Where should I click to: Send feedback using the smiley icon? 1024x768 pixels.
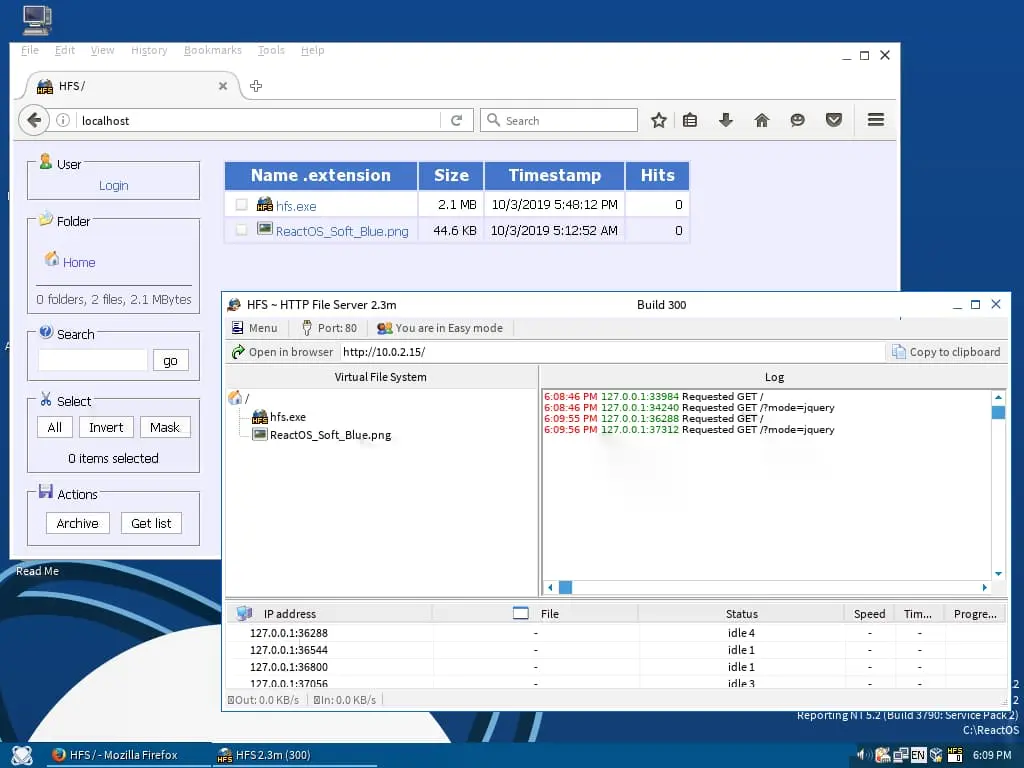[798, 119]
